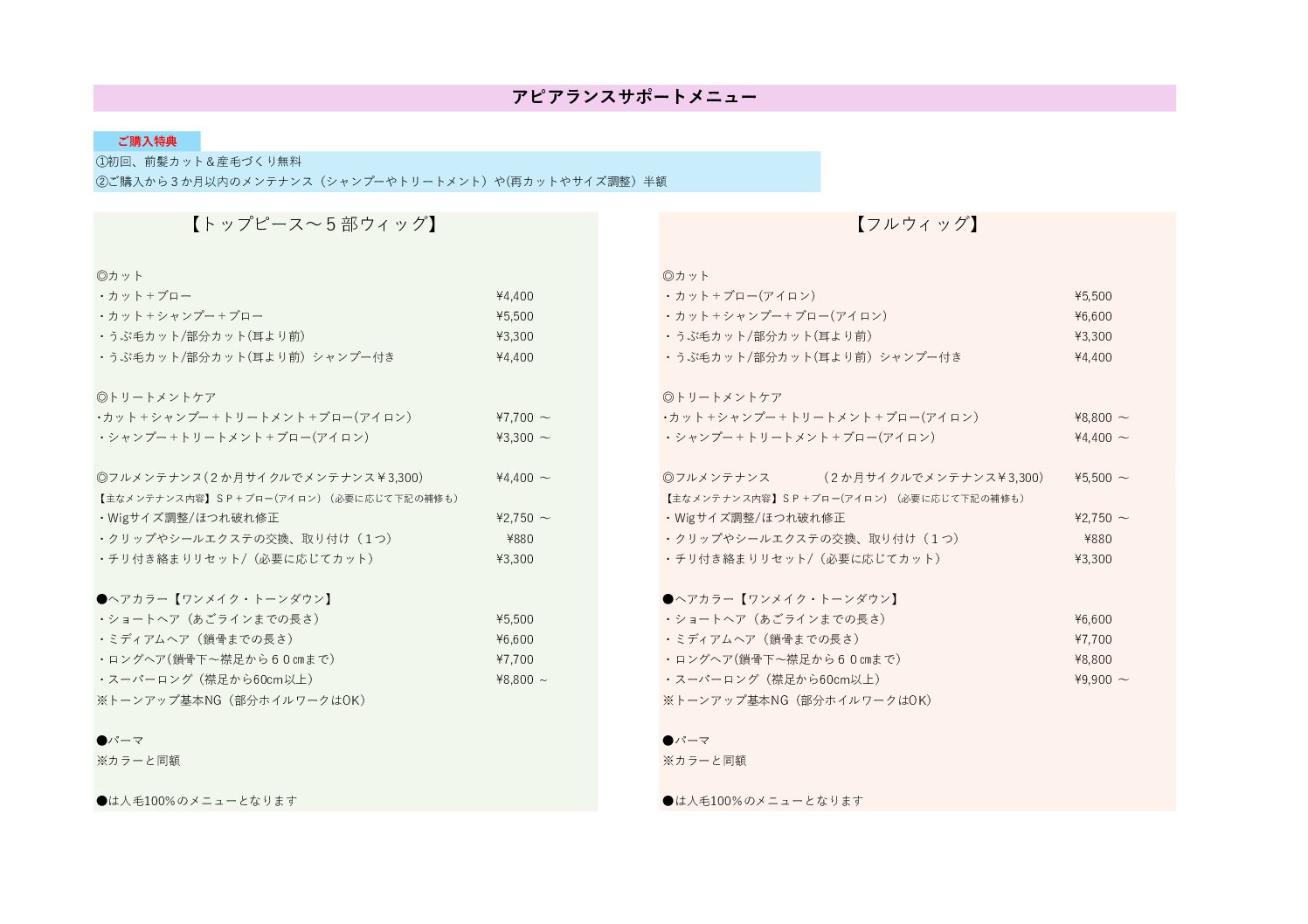Click the heading "【トップピース～５部ウィッグ】"
The width and height of the screenshot is (1308, 924).
point(314,224)
